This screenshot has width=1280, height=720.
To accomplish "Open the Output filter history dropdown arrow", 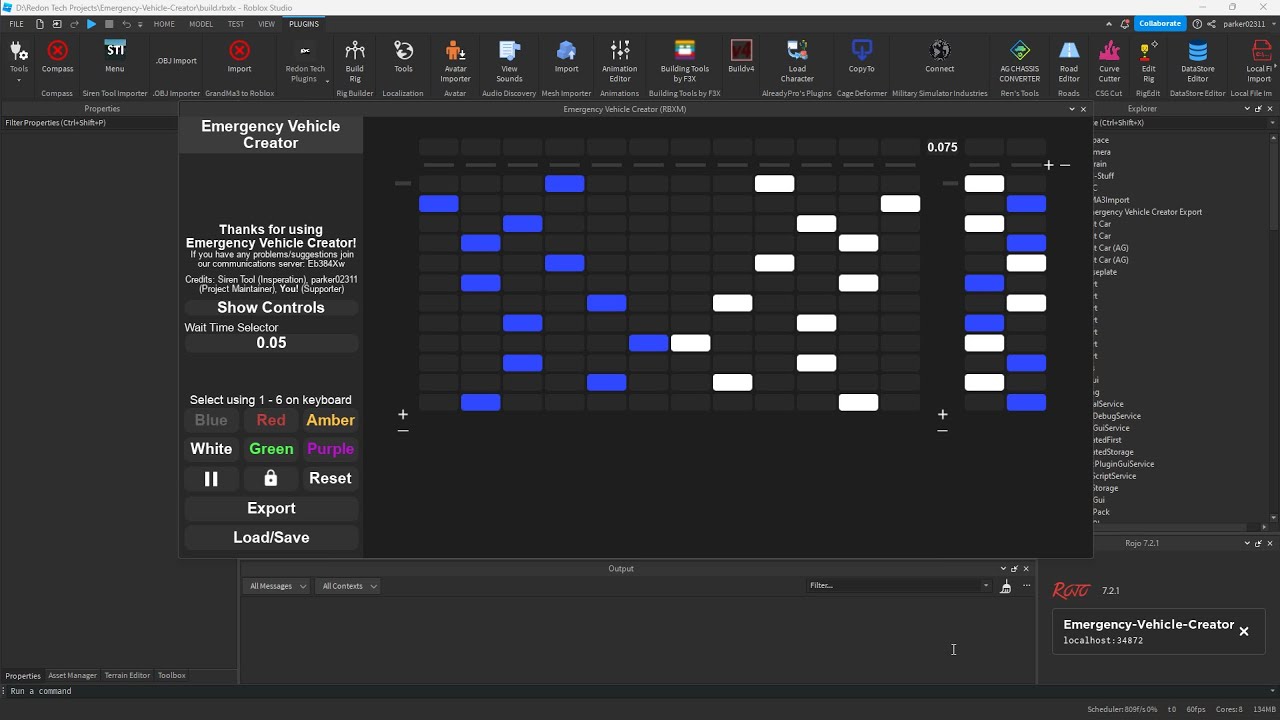I will pyautogui.click(x=986, y=586).
